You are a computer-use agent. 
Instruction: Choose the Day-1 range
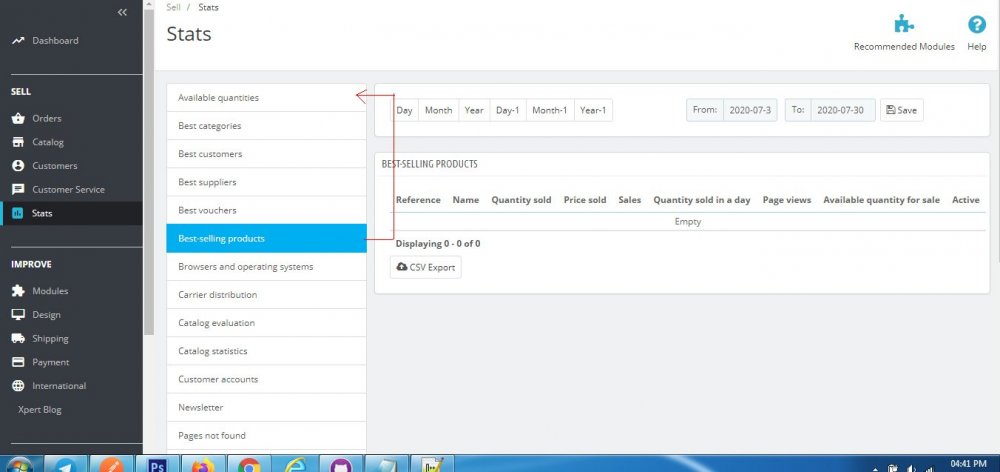(x=508, y=110)
